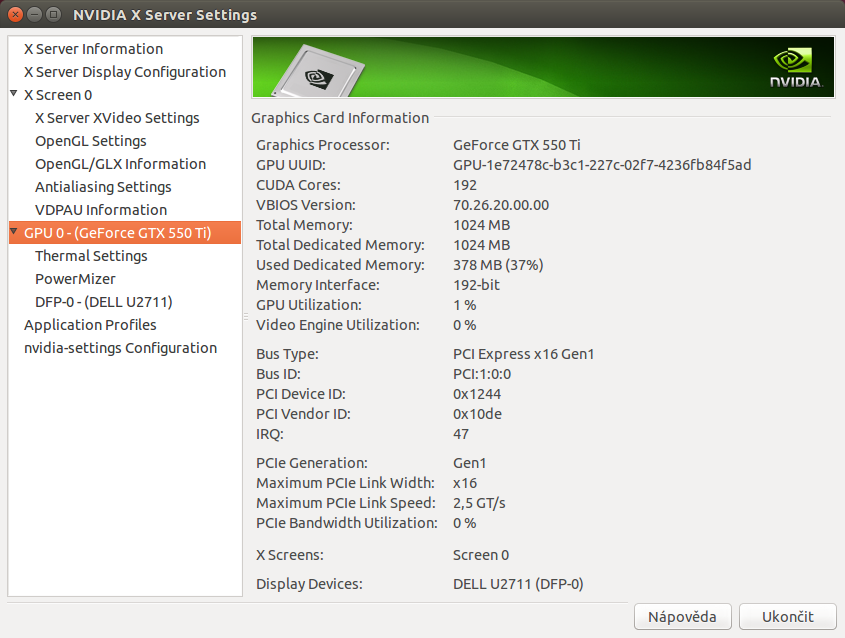Click the VBIOS version '70.26.20.00.00'

click(501, 205)
